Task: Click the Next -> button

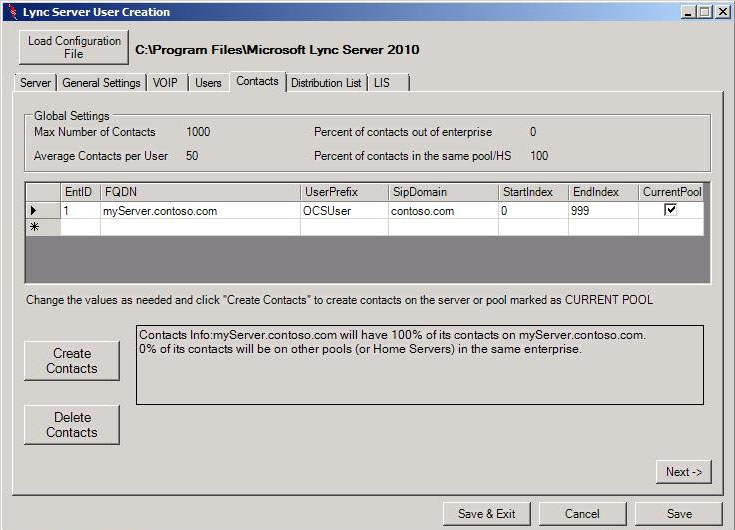Action: click(x=683, y=472)
